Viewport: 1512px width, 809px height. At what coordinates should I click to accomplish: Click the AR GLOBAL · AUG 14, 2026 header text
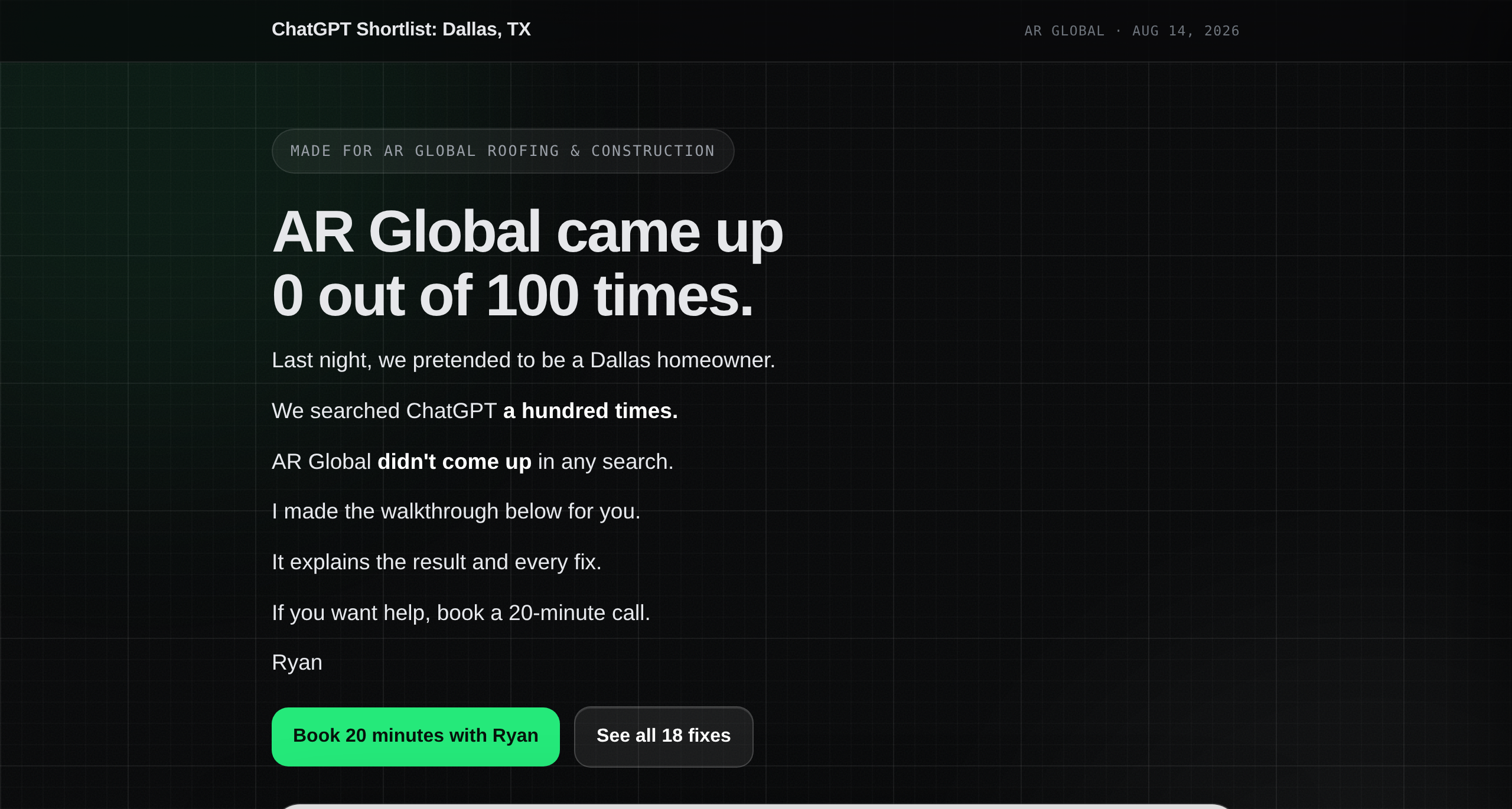click(x=1132, y=31)
